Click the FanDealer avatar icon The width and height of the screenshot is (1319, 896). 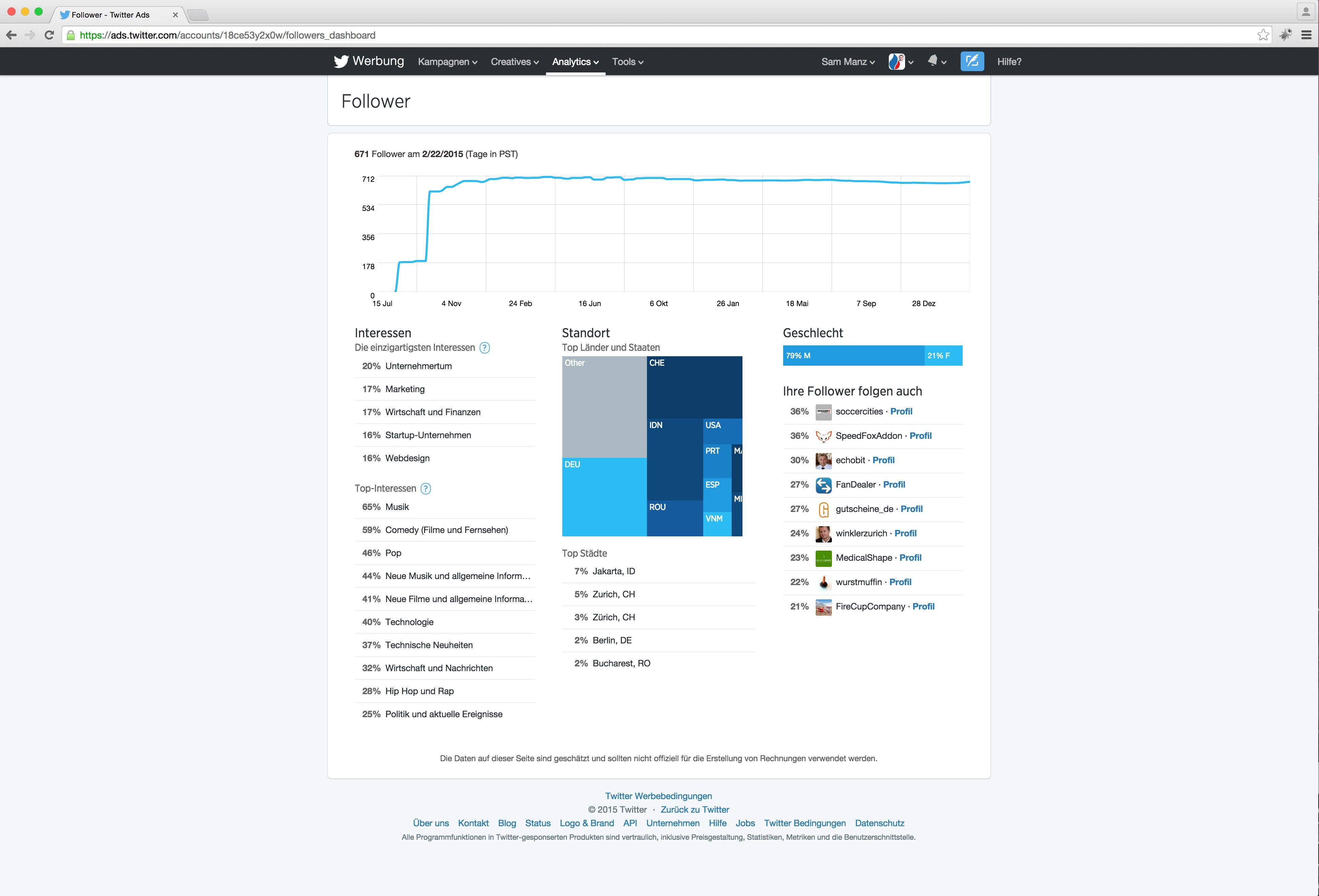(x=823, y=485)
